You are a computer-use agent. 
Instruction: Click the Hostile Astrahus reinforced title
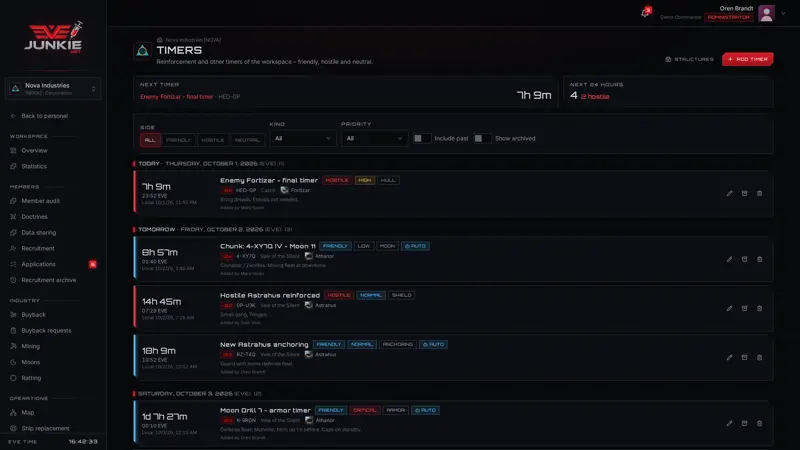(x=270, y=295)
